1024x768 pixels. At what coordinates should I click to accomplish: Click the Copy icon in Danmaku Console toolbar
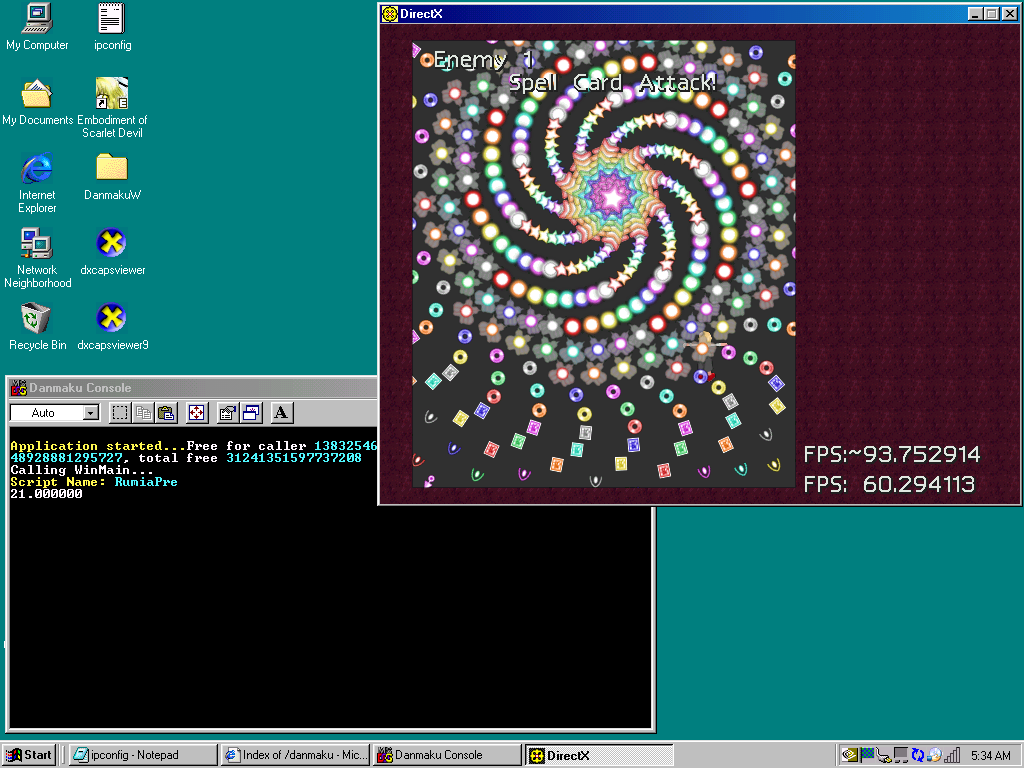coord(143,413)
